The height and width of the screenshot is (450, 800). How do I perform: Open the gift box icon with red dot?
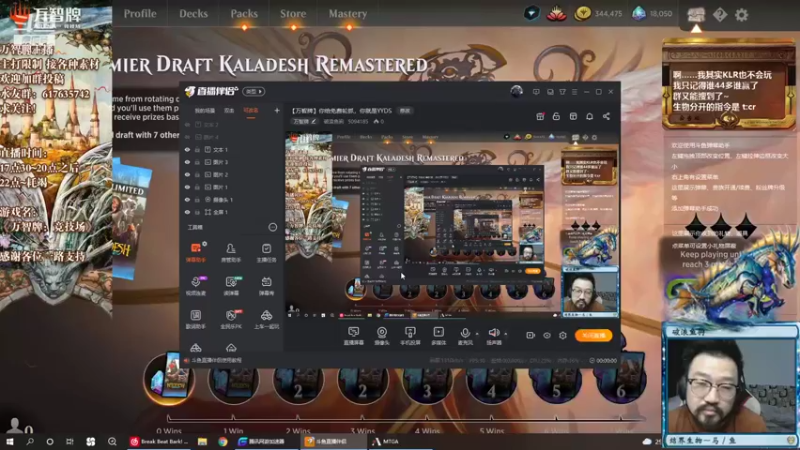540,116
